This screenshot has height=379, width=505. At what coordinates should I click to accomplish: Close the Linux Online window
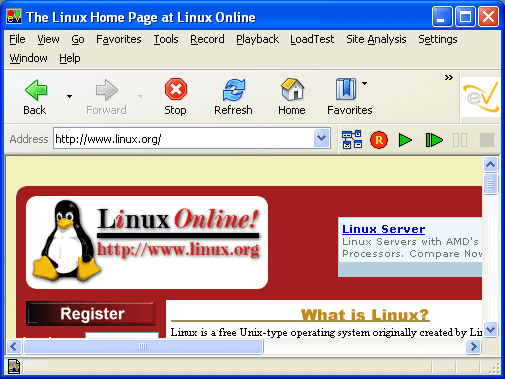488,17
